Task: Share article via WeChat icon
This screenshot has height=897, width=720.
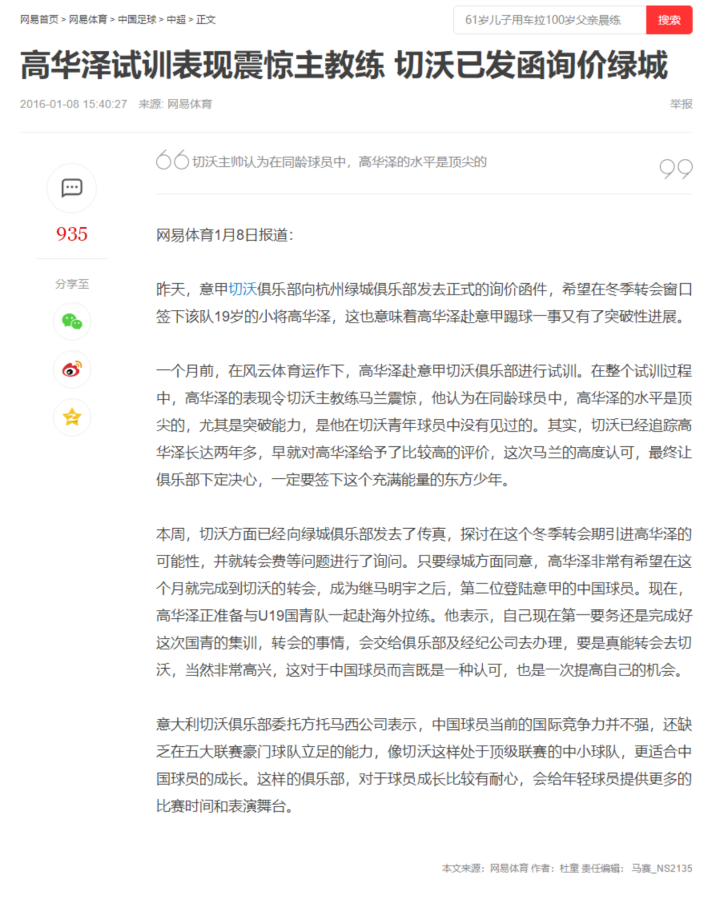Action: coord(72,321)
